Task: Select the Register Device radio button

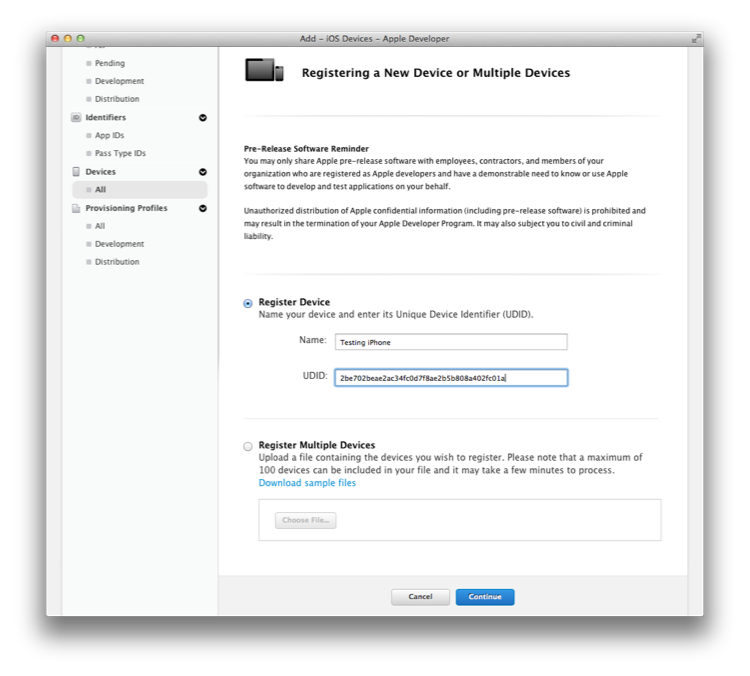Action: tap(248, 304)
